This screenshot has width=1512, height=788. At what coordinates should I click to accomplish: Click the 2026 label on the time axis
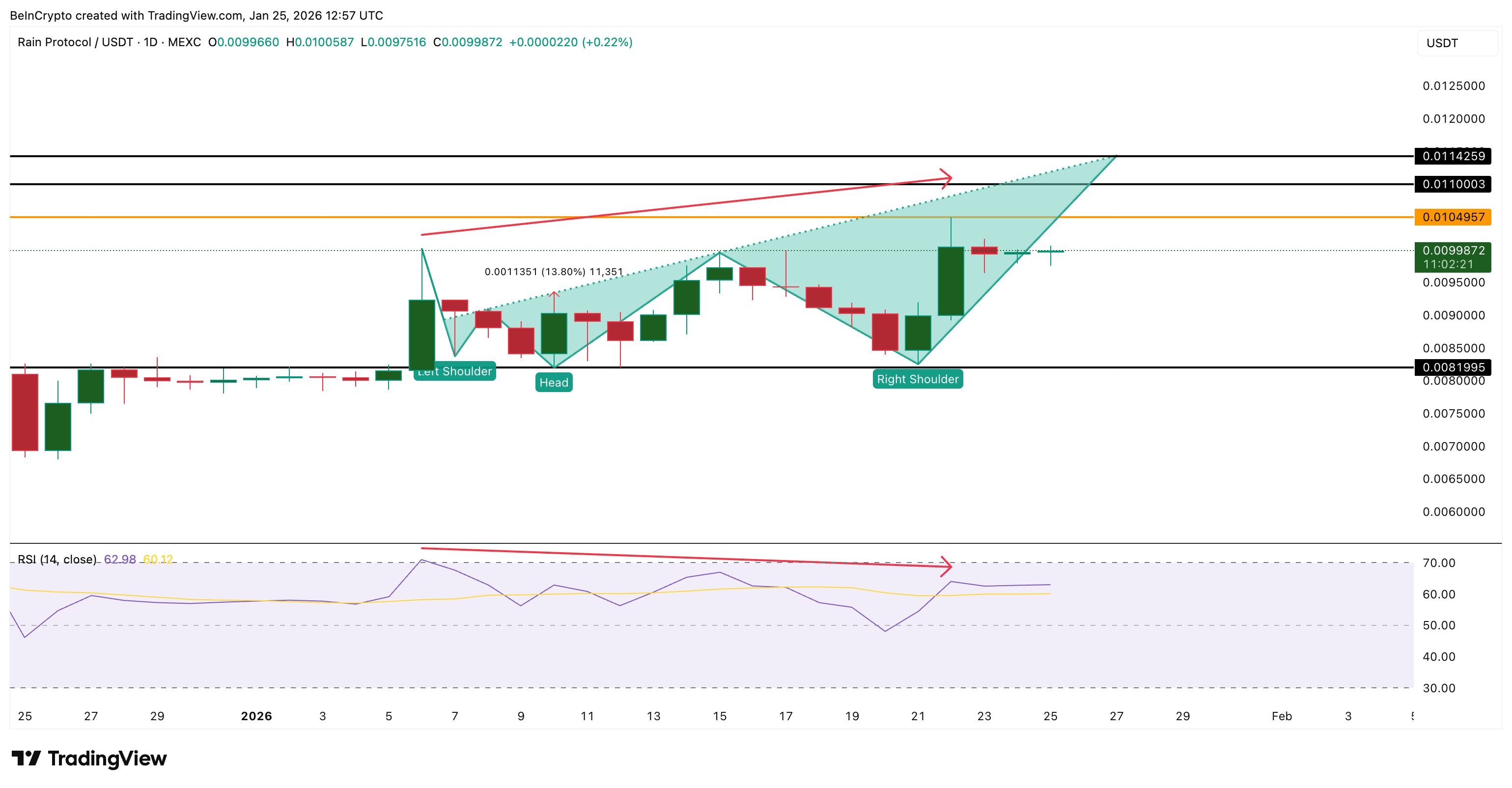tap(256, 716)
